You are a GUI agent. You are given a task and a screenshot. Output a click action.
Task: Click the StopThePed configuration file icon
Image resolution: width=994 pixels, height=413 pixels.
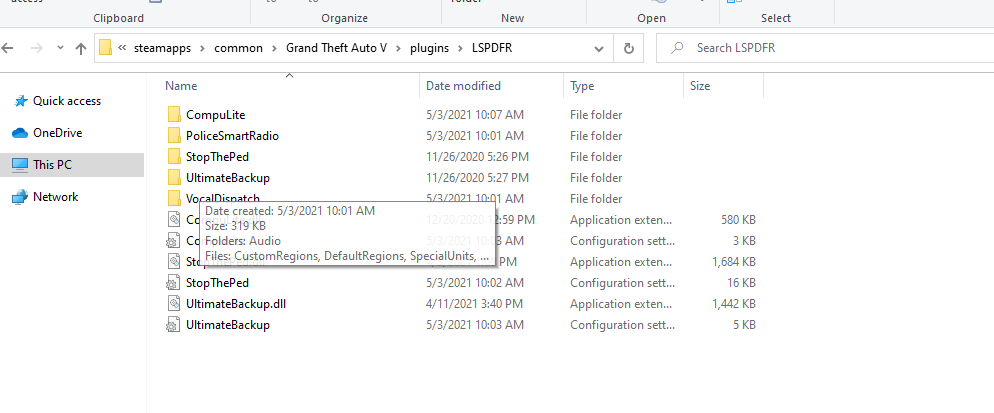pyautogui.click(x=174, y=283)
